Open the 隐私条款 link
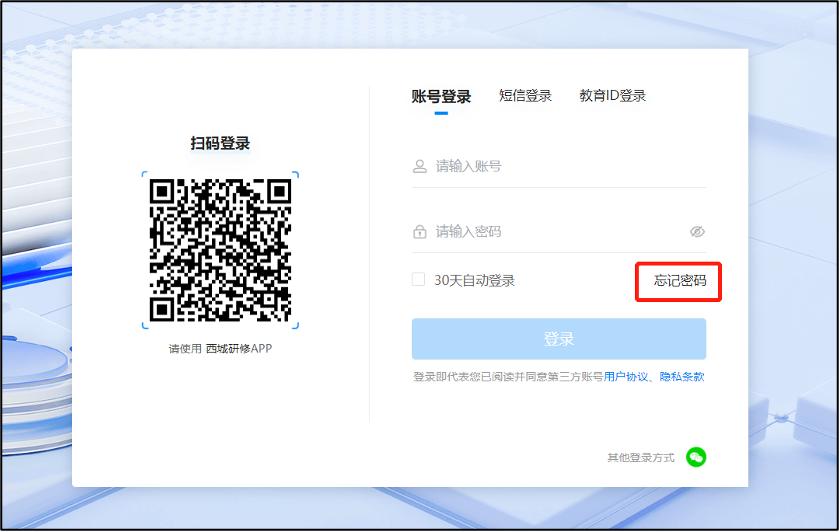The width and height of the screenshot is (840, 532). (x=681, y=377)
